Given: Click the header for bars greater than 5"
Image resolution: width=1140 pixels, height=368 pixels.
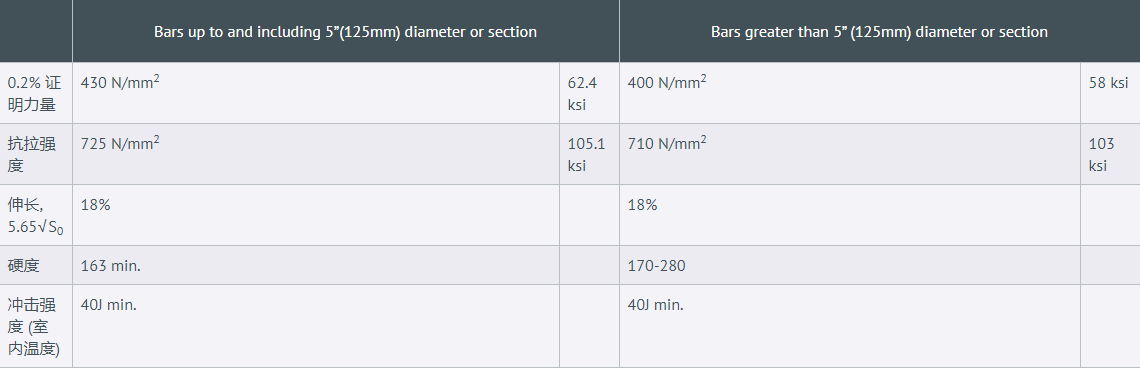Looking at the screenshot, I should click(x=879, y=31).
